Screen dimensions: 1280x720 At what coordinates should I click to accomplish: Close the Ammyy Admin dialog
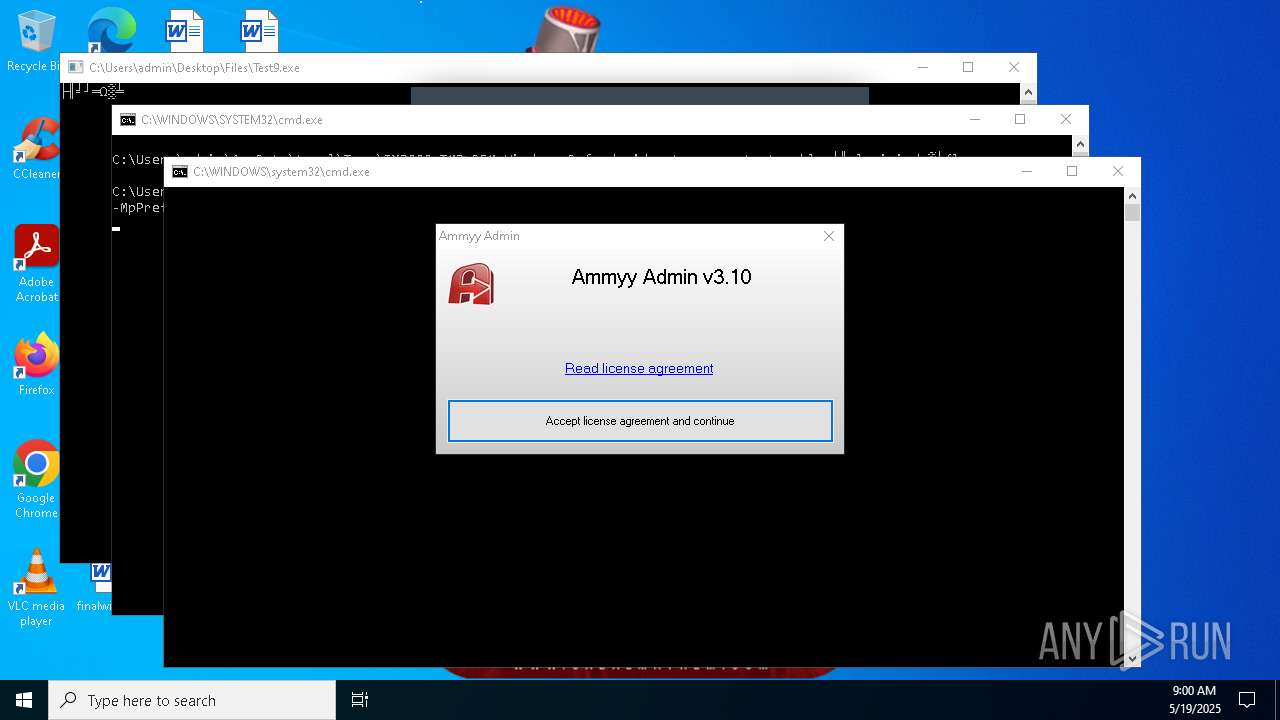click(828, 236)
